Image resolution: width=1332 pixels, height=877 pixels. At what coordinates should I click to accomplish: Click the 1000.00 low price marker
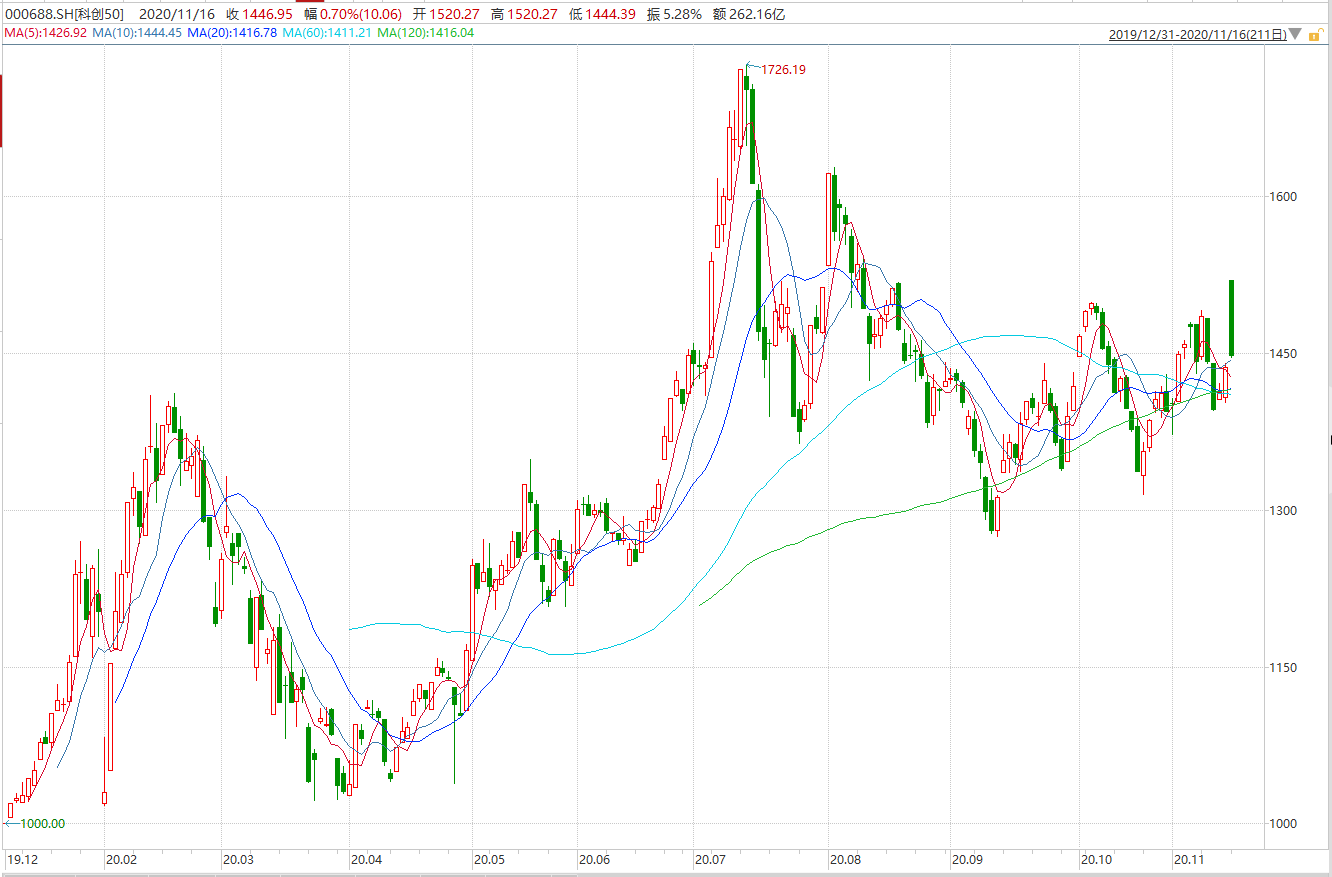[x=42, y=823]
